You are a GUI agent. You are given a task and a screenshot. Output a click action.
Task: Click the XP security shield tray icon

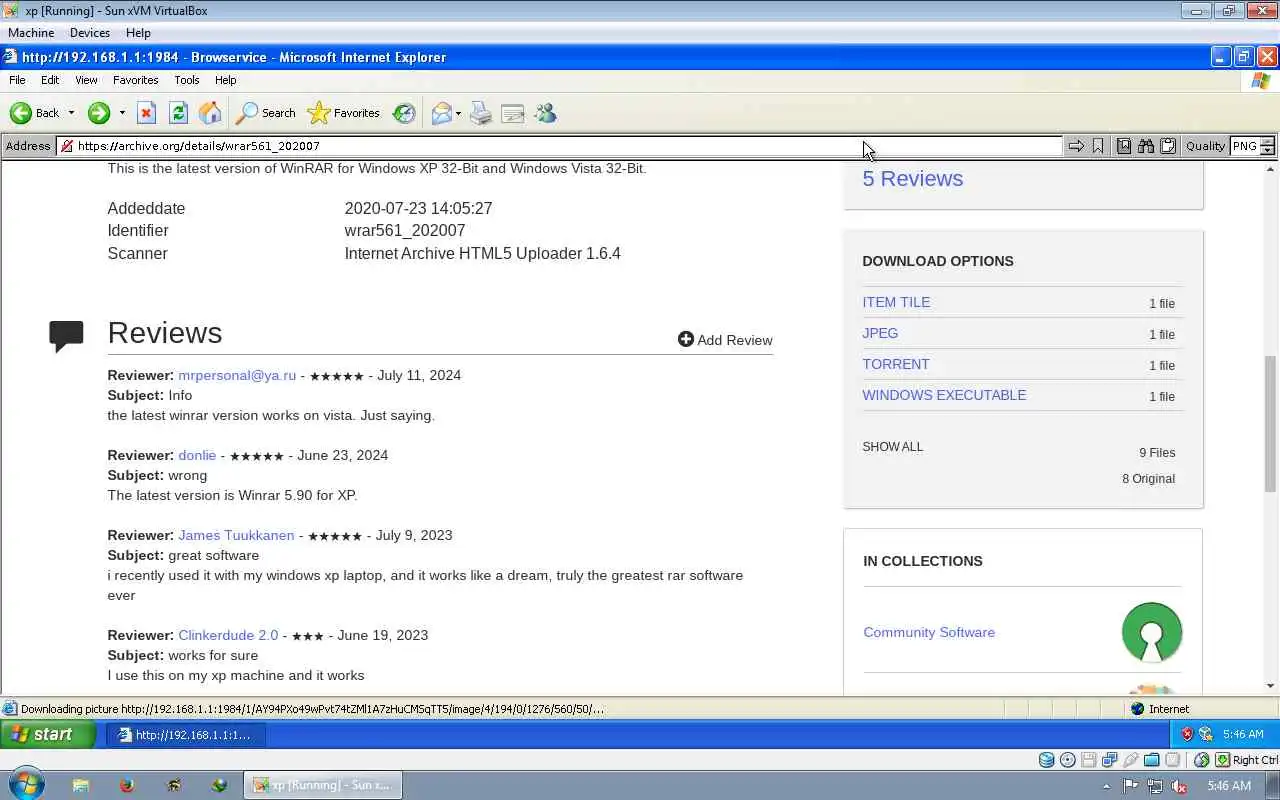[x=1187, y=735]
